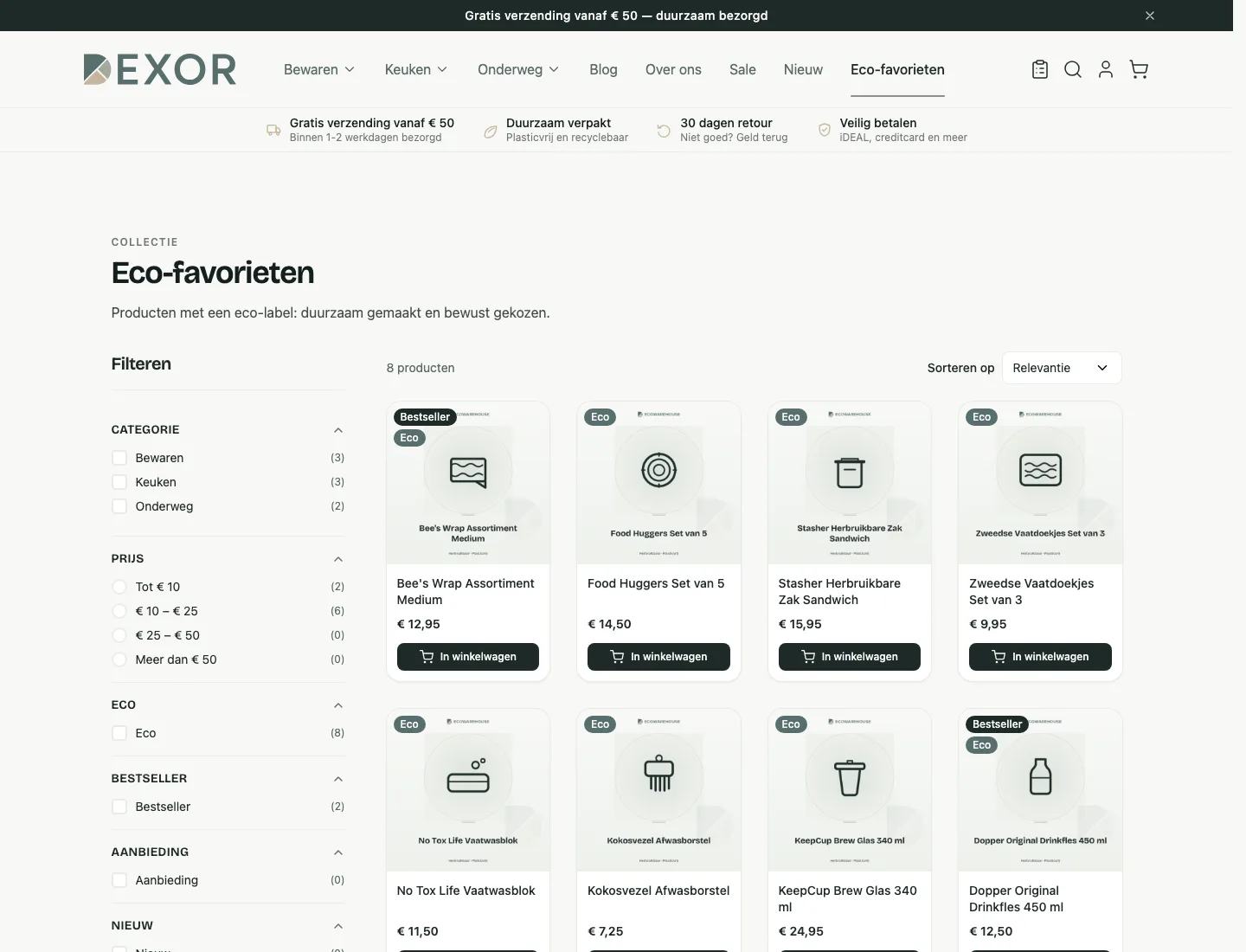Open the Over ons page
This screenshot has width=1246, height=952.
673,69
